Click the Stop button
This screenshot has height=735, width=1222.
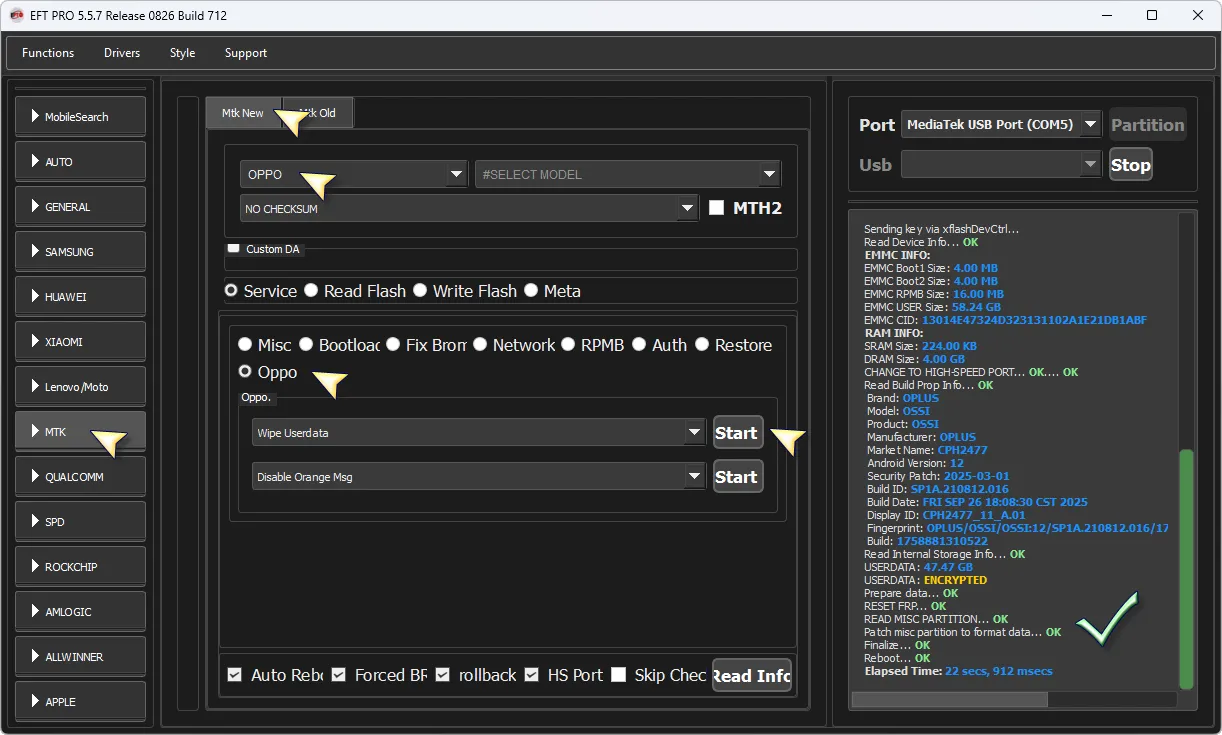click(x=1131, y=165)
